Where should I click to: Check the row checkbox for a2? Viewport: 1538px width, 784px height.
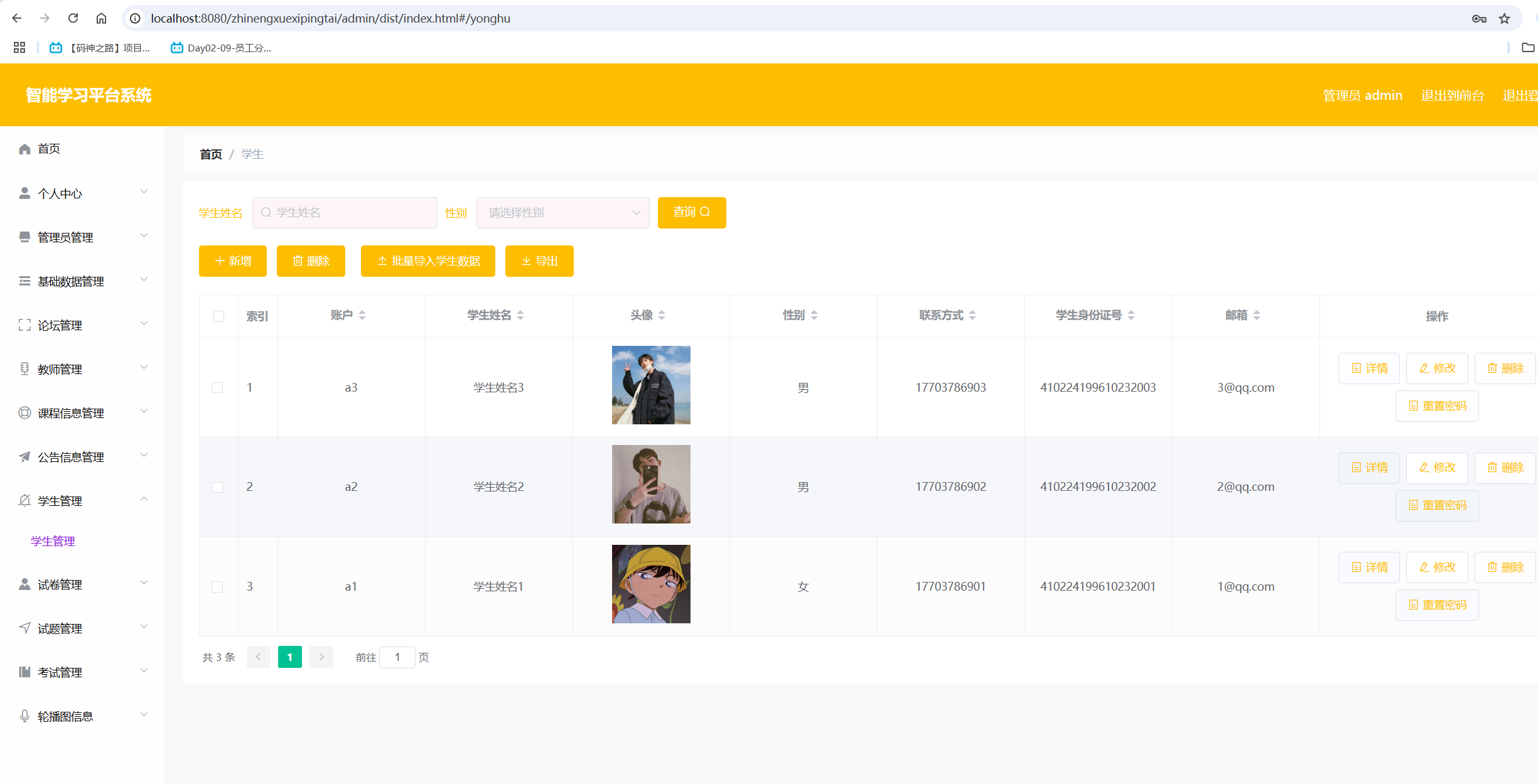pos(217,487)
